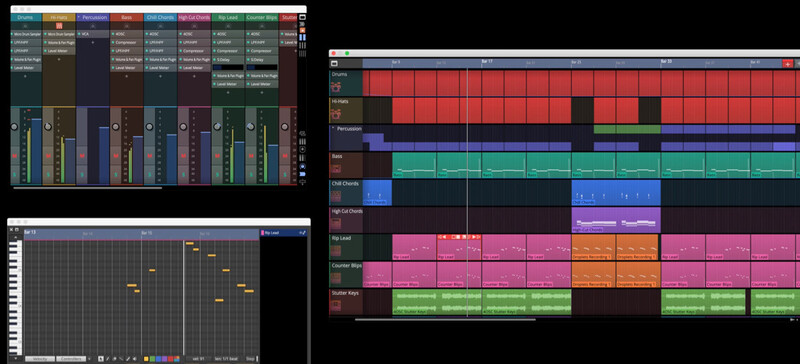Pop out piano roll using icon beside the X

[x=16, y=230]
